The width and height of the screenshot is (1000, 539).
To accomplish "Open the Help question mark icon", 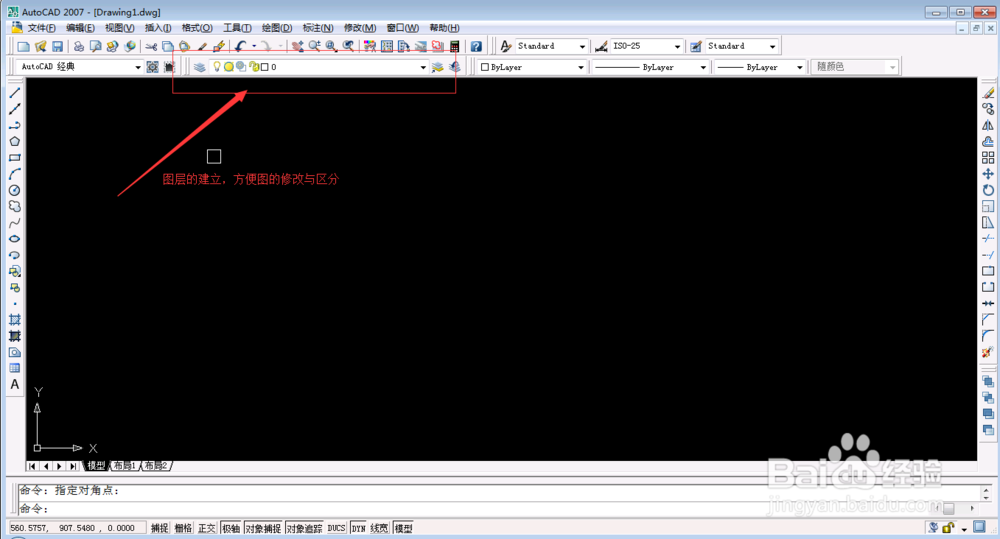I will coord(476,46).
